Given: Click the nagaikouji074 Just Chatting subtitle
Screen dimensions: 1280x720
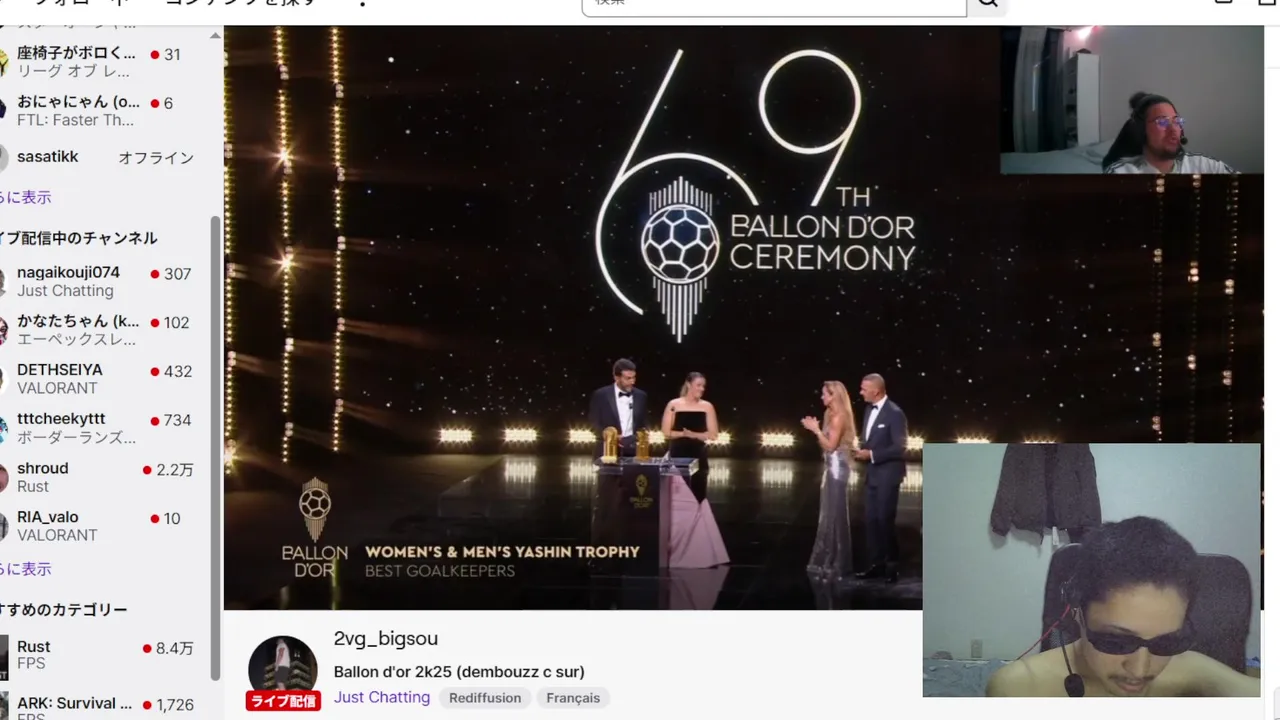Looking at the screenshot, I should [65, 291].
